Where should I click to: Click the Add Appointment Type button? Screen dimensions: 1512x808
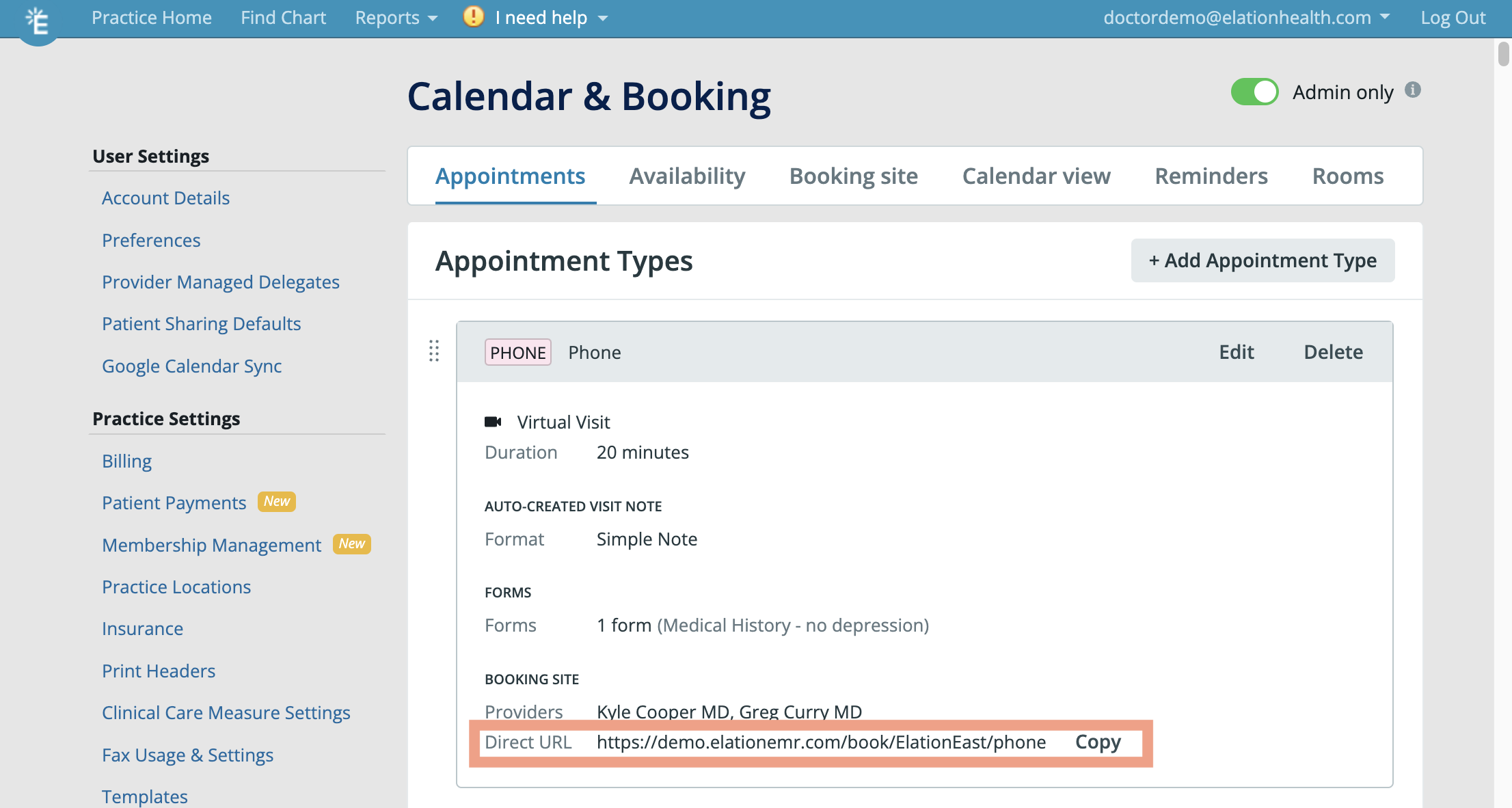click(x=1262, y=260)
